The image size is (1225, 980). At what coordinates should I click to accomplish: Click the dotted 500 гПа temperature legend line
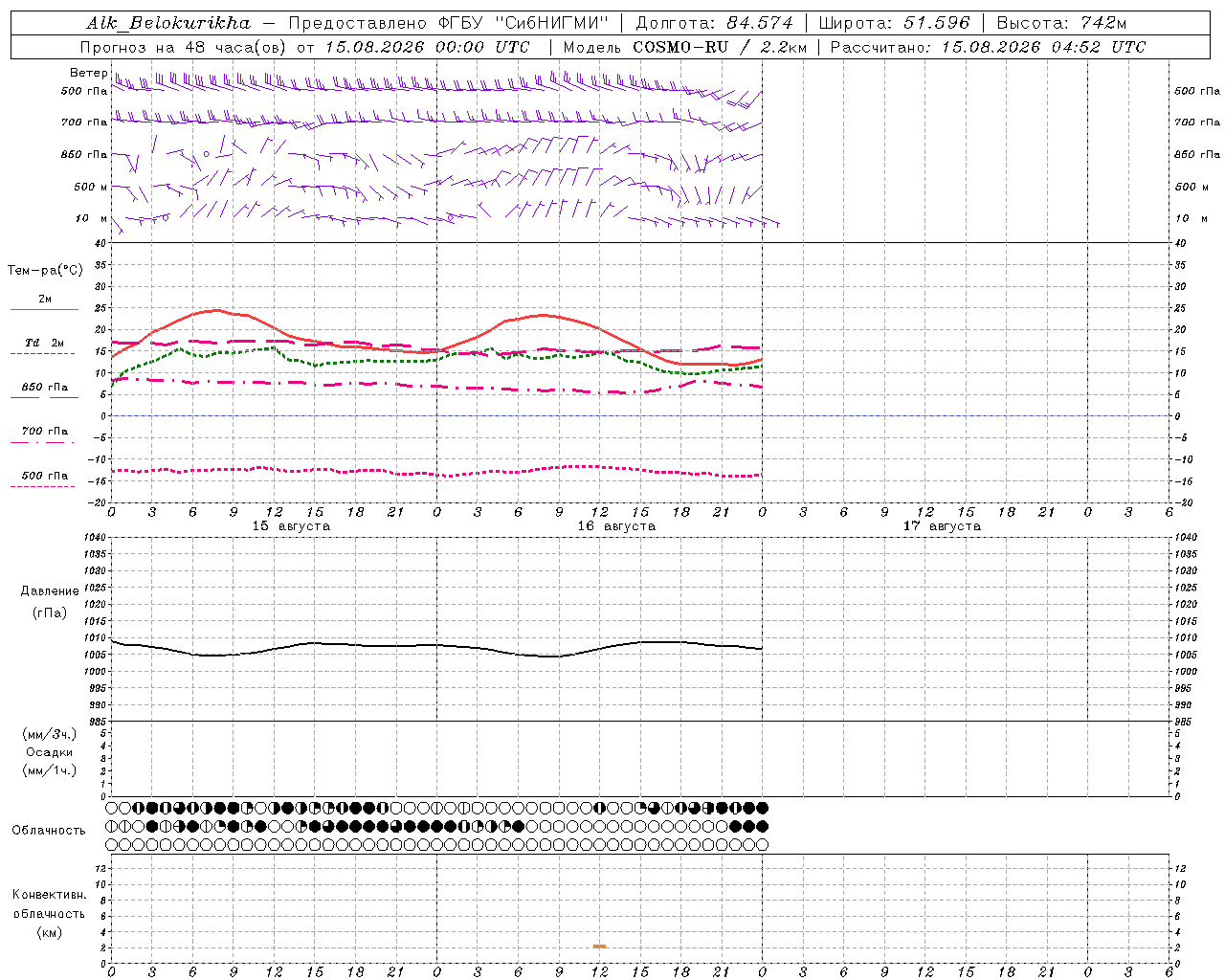(42, 487)
